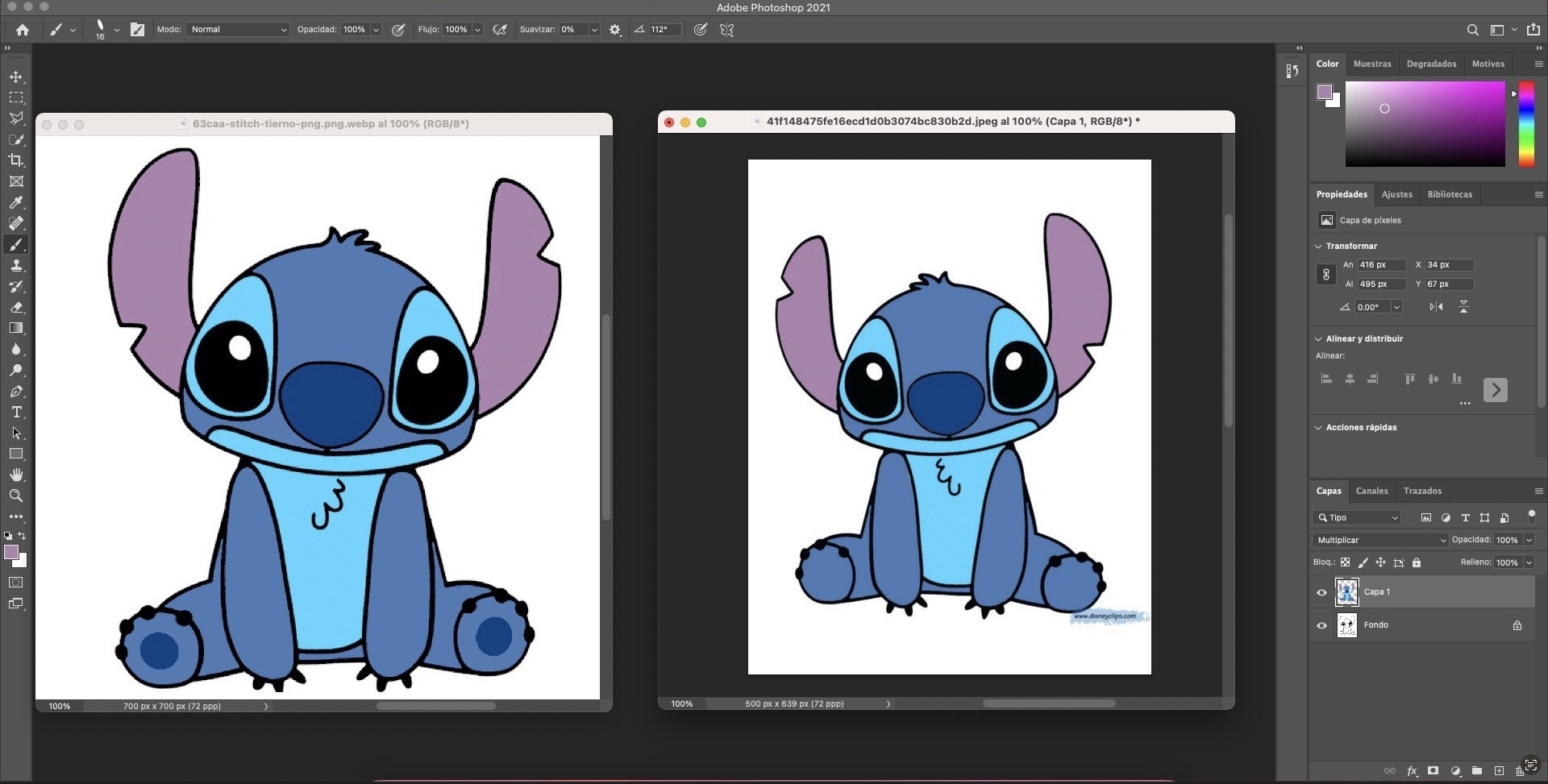The height and width of the screenshot is (784, 1548).
Task: Create a new group folder icon
Action: (1477, 771)
